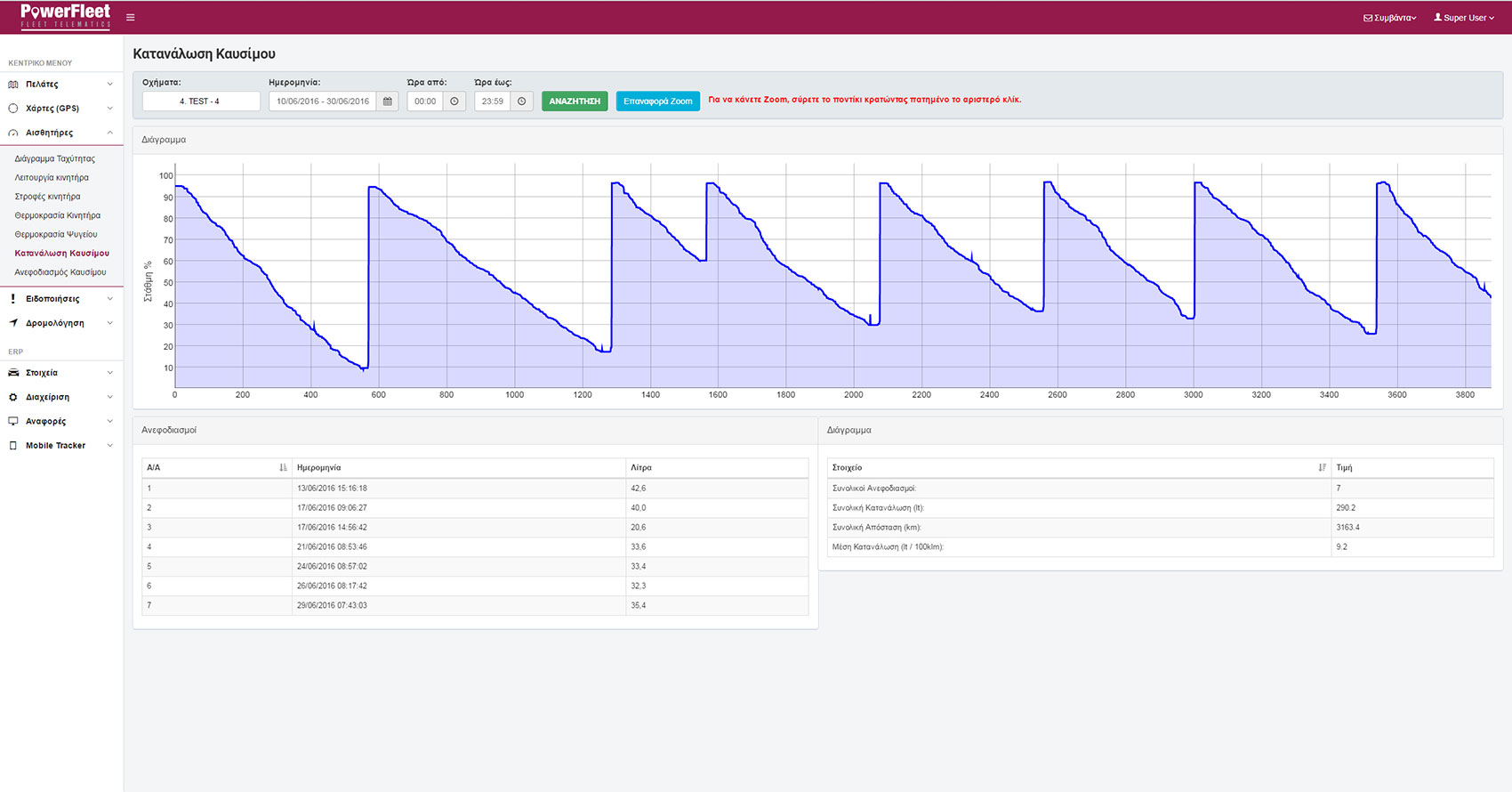Expand Mobile Tracker sidebar menu
Viewport: 1512px width, 792px height.
pos(60,446)
